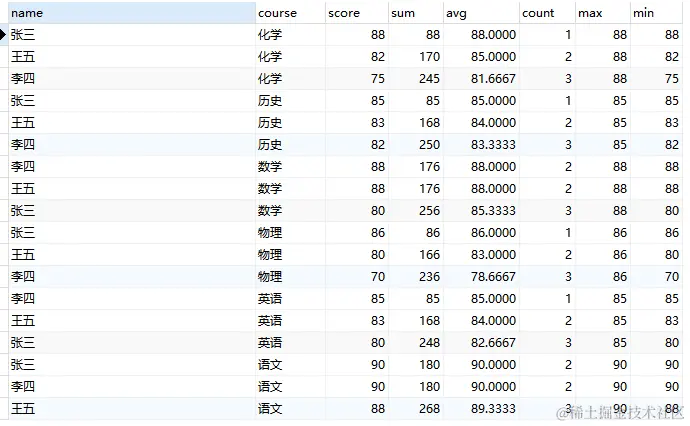Click 历史 course cell in 李四's row

290,145
